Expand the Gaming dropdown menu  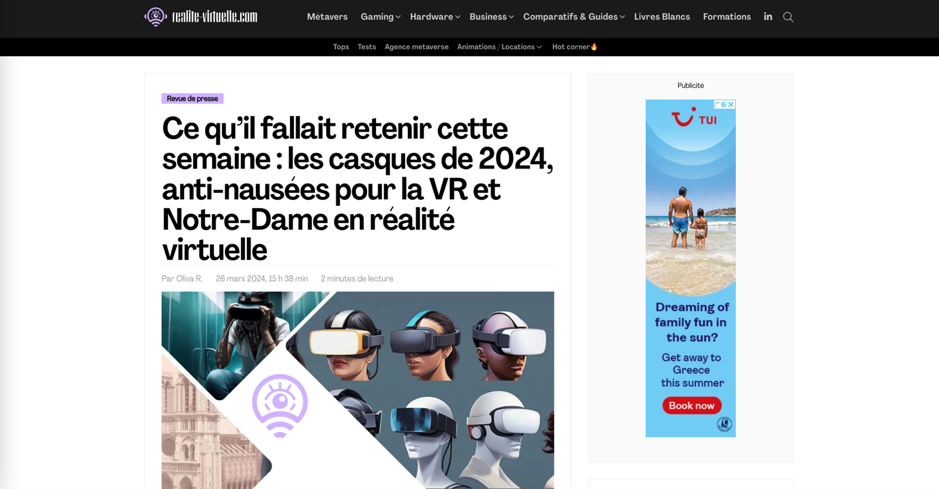tap(380, 17)
